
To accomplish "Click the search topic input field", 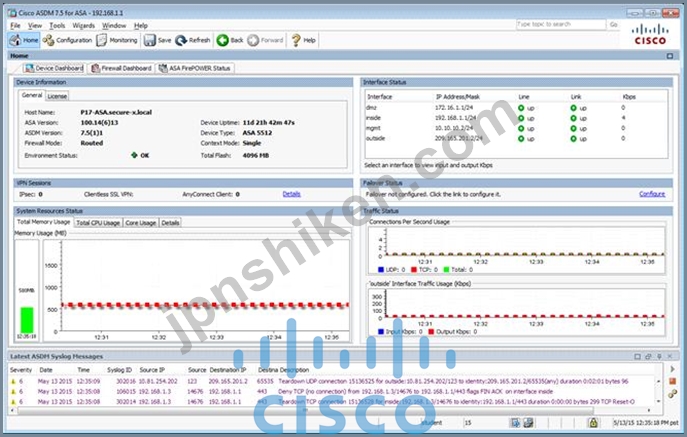I will [x=561, y=25].
